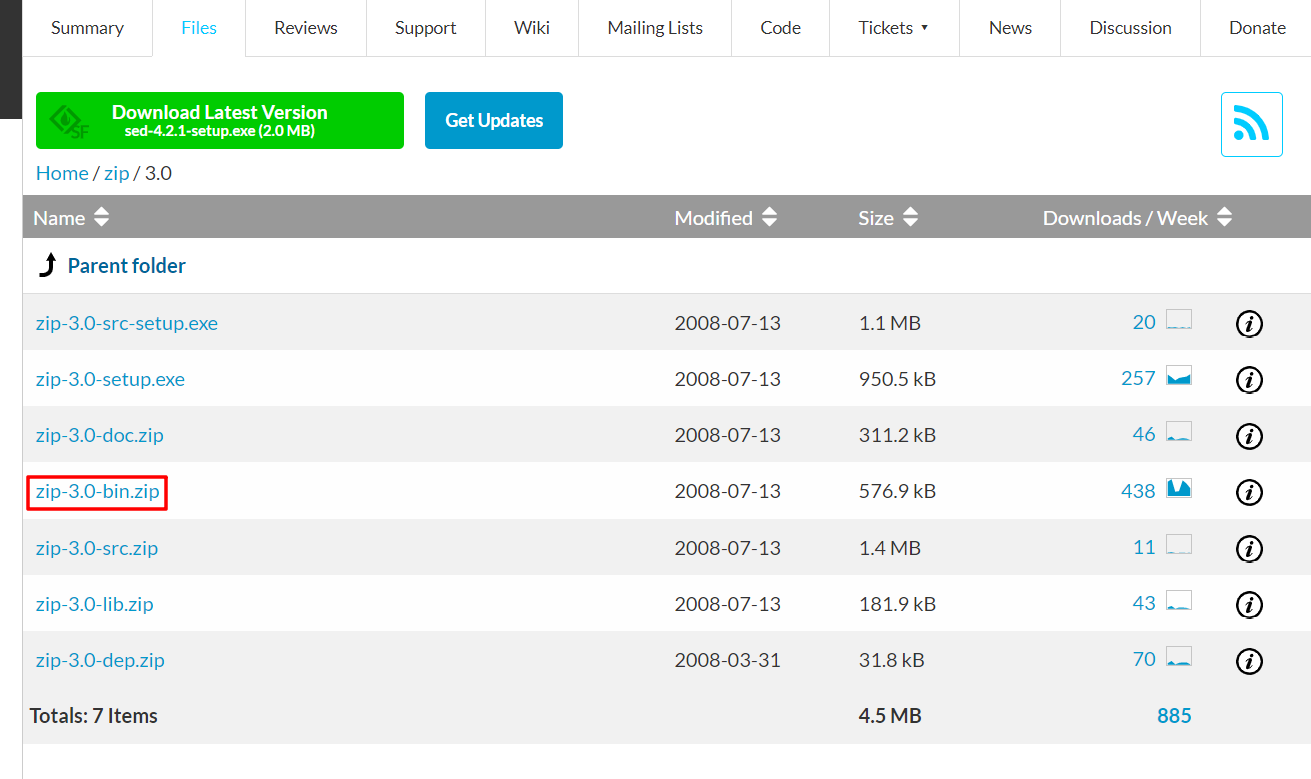Click the Totals: 7 Items text
Image resolution: width=1311 pixels, height=779 pixels.
94,716
